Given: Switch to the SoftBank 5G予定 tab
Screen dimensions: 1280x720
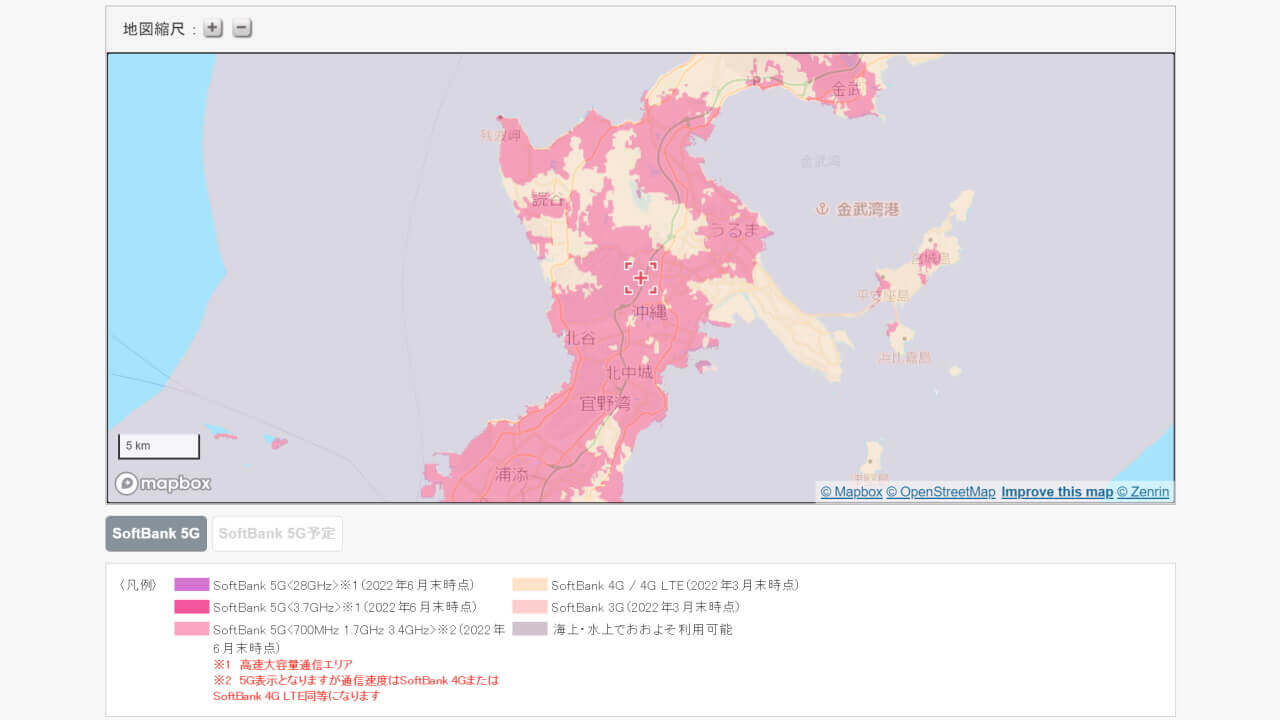Looking at the screenshot, I should click(277, 533).
